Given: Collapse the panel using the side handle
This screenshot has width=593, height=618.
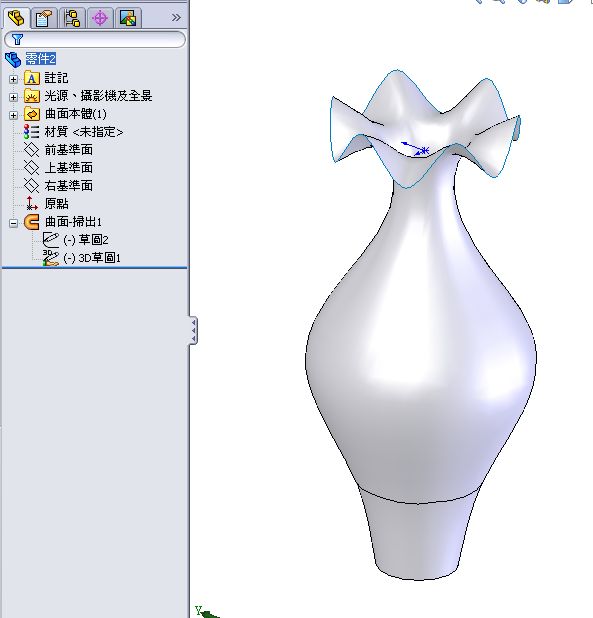Looking at the screenshot, I should point(193,330).
